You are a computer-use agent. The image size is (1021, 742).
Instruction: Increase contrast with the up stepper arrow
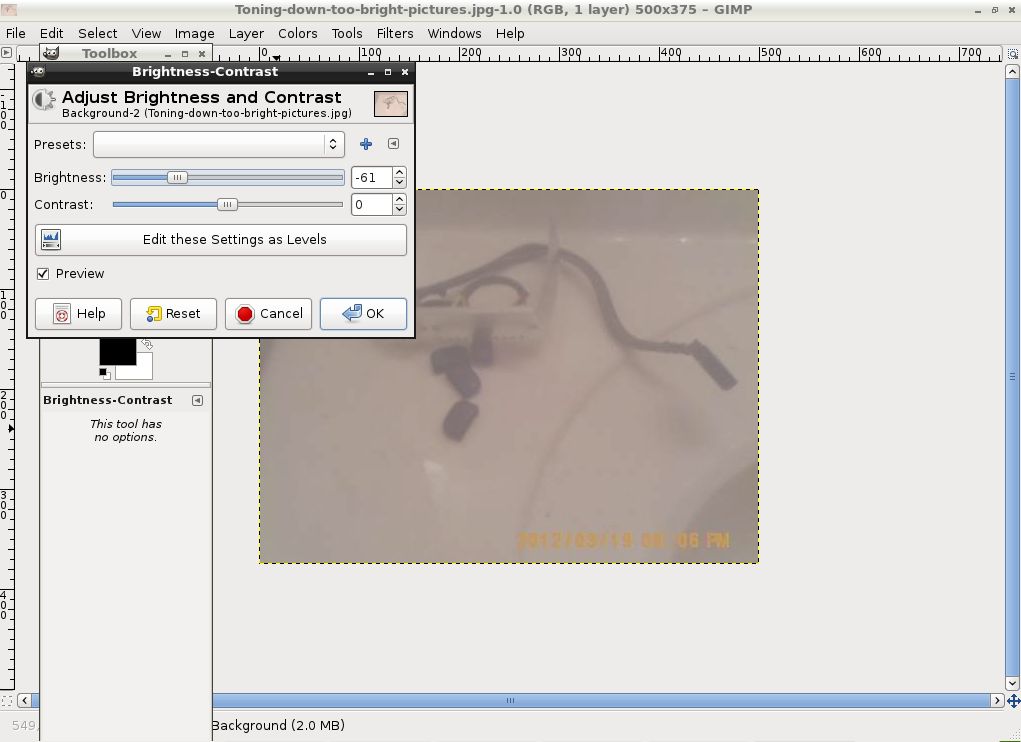[x=399, y=199]
